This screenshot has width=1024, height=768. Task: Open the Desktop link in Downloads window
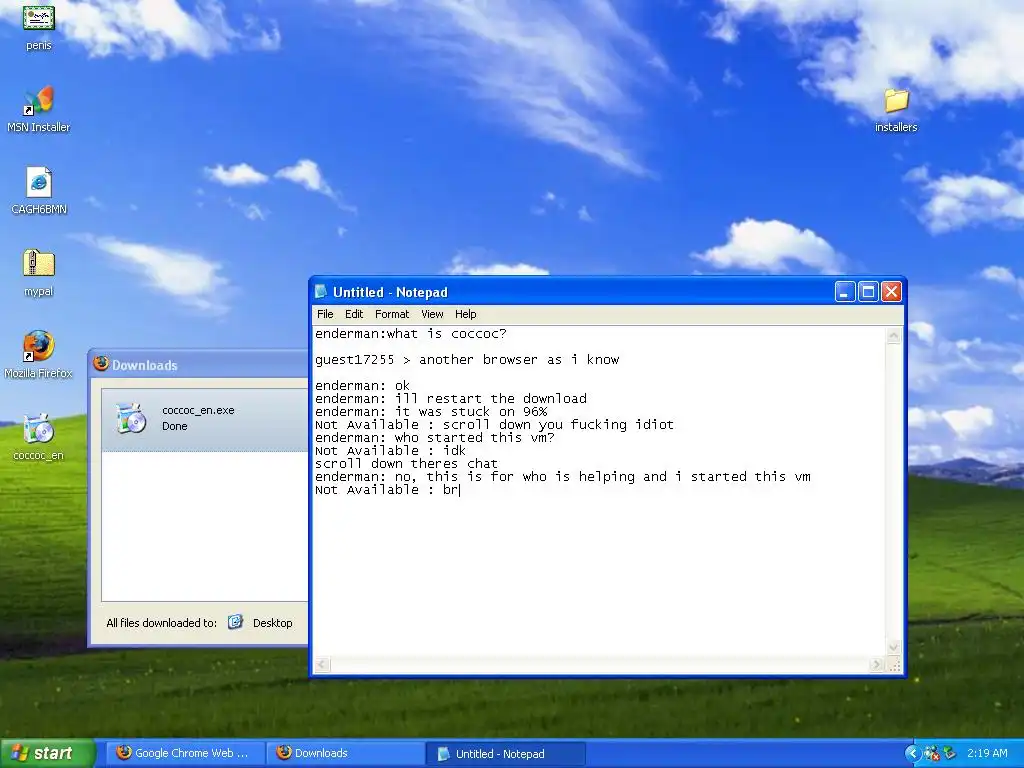(272, 622)
